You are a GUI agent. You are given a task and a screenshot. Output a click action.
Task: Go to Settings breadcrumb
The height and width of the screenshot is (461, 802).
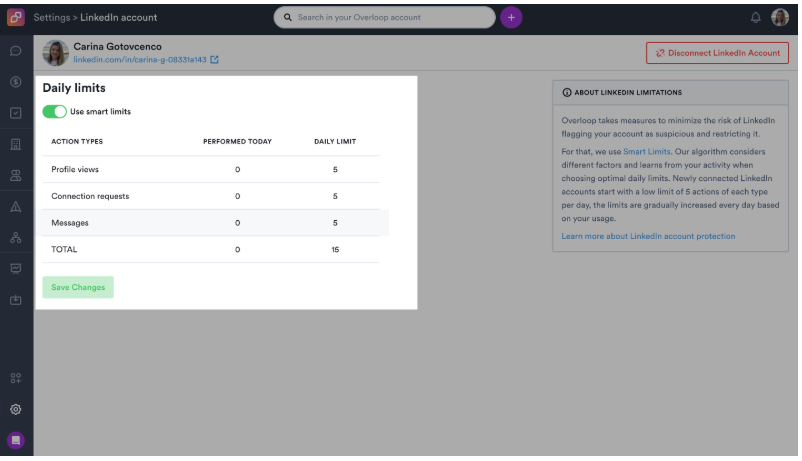point(52,17)
